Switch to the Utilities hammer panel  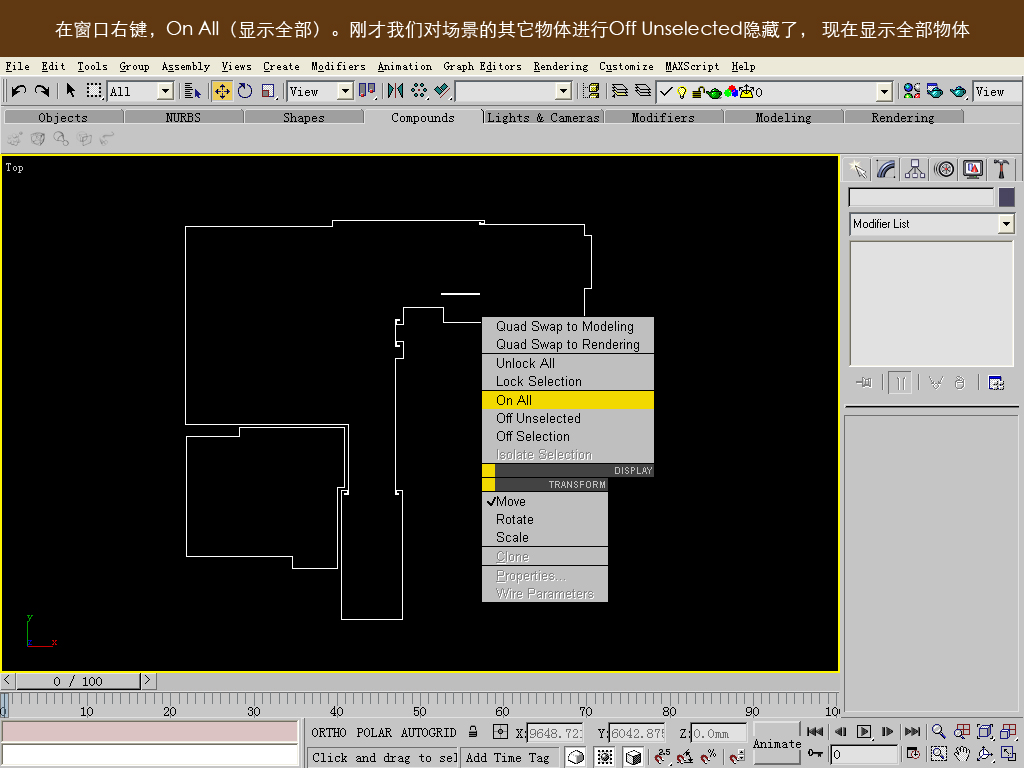1001,169
